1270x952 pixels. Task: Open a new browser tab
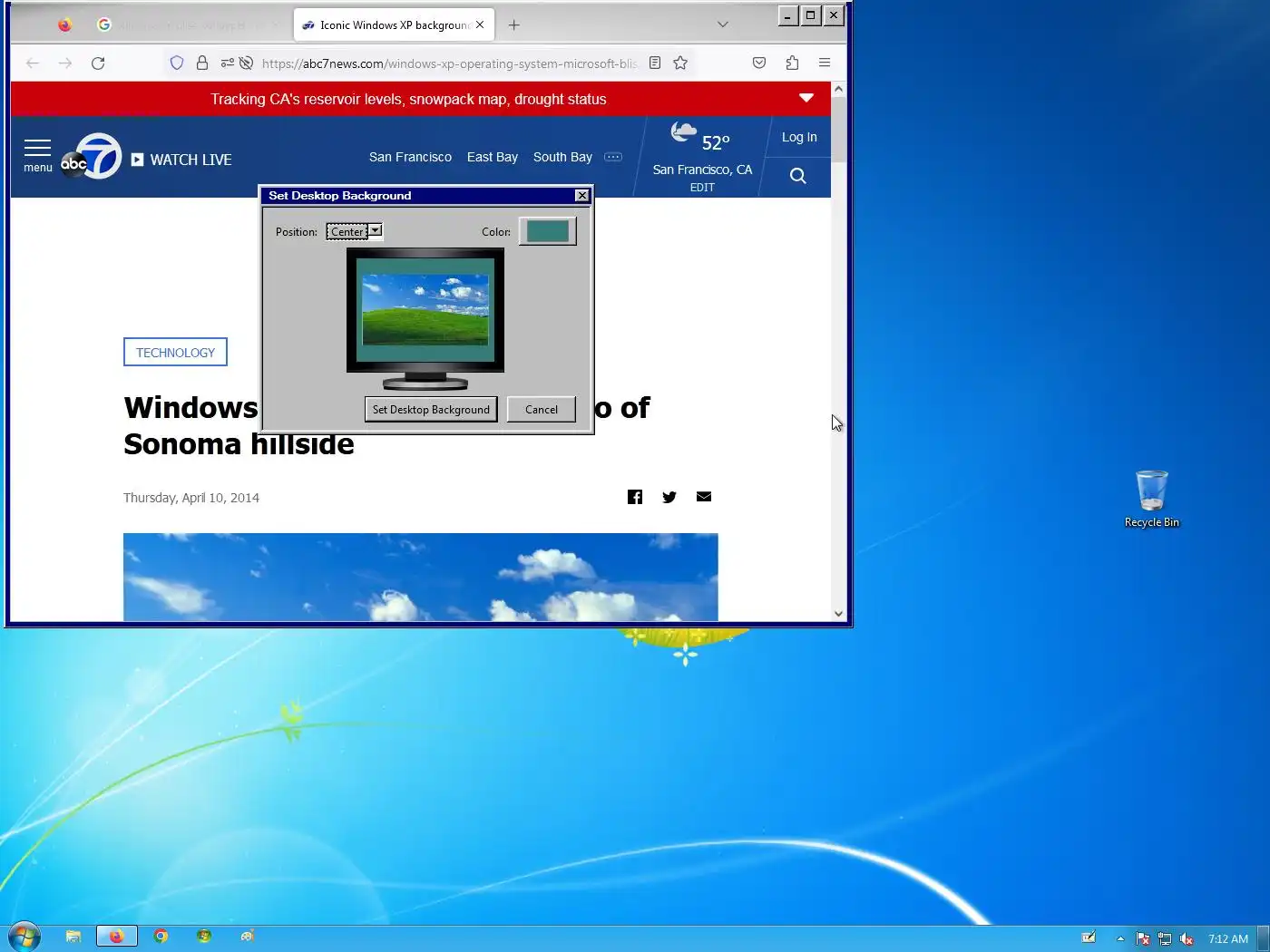pos(514,24)
